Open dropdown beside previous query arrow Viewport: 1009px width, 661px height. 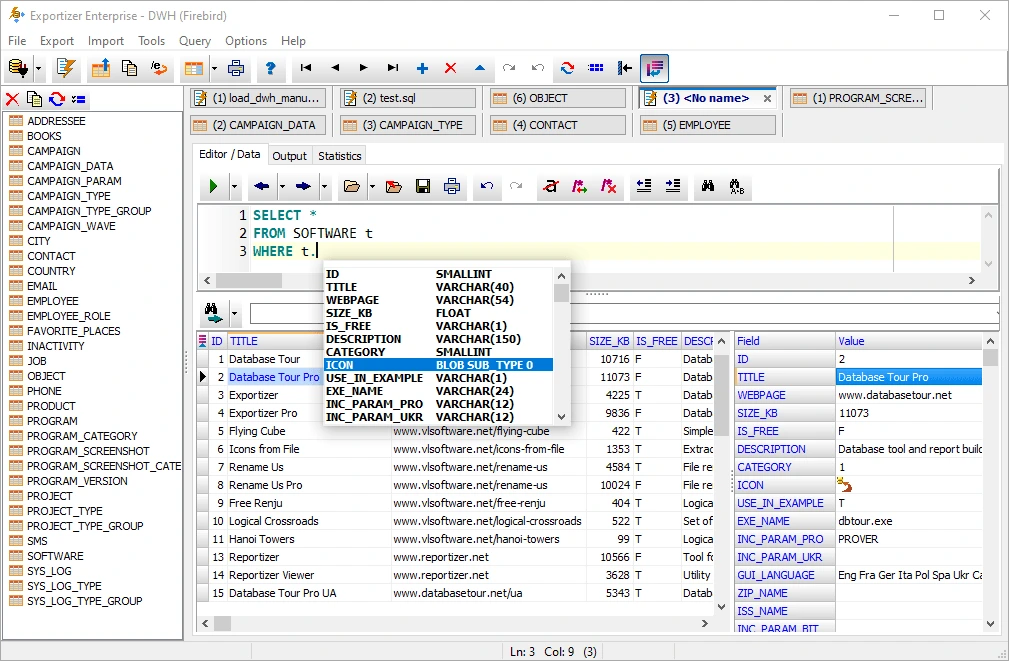tap(282, 187)
